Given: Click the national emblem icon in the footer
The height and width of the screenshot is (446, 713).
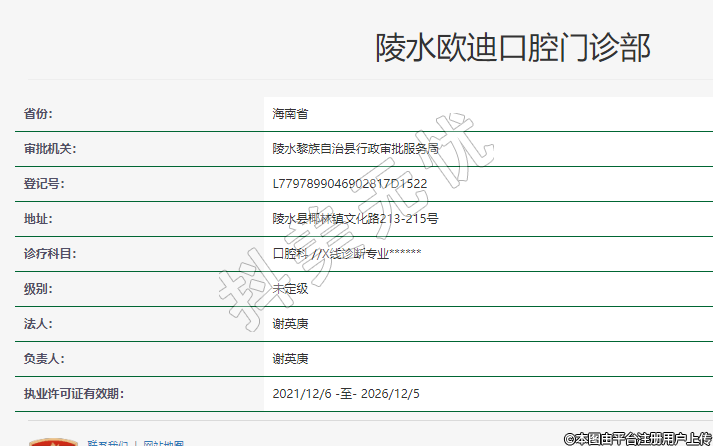Looking at the screenshot, I should coord(53,441).
